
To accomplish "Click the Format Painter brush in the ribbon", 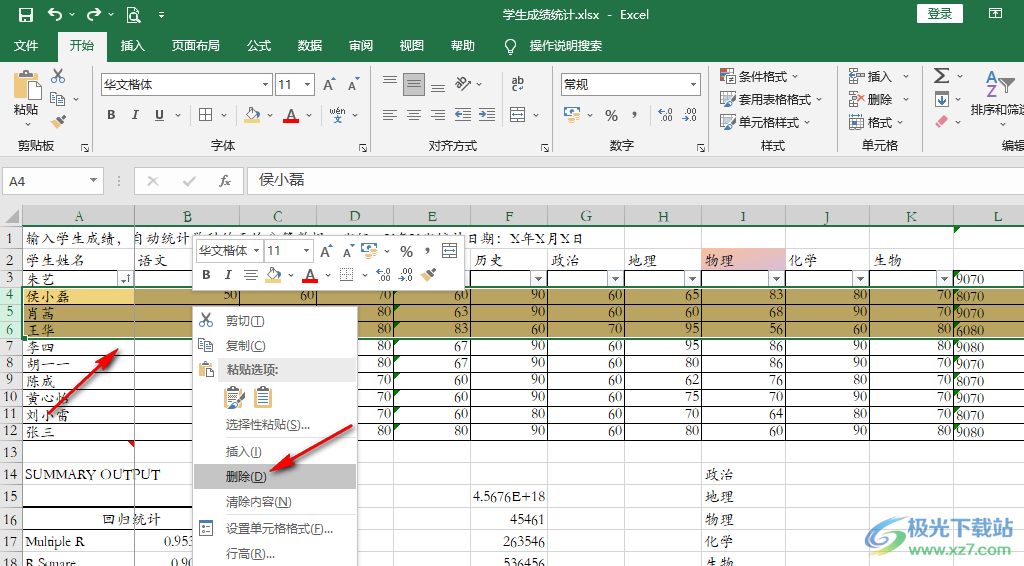I will click(58, 121).
